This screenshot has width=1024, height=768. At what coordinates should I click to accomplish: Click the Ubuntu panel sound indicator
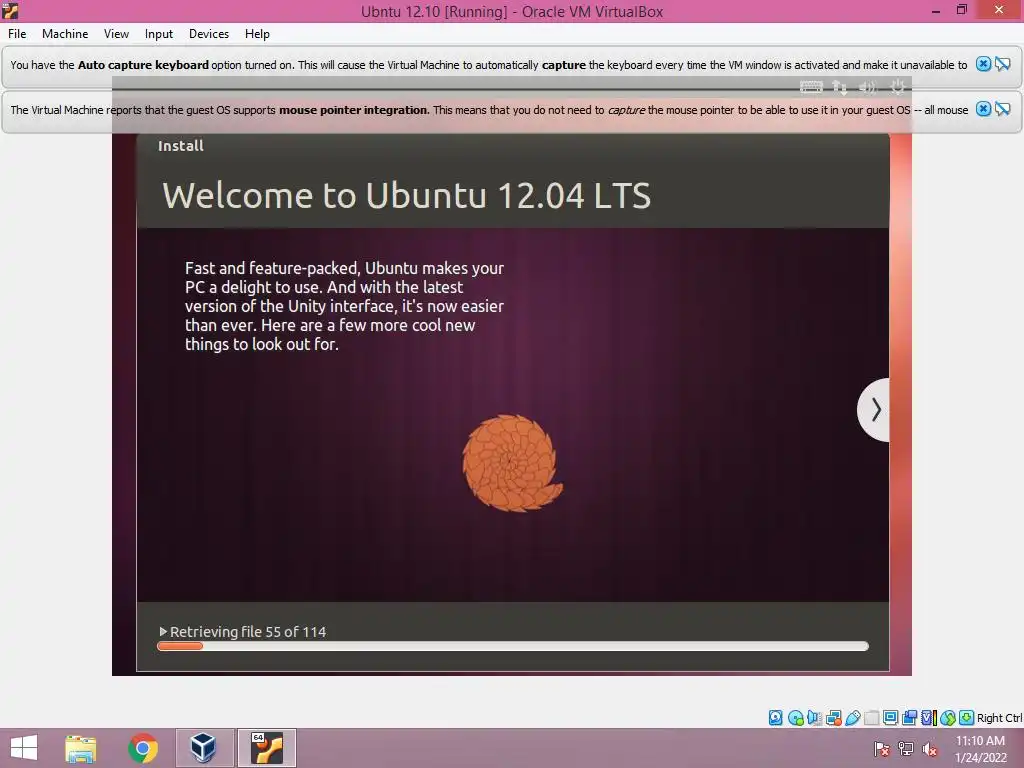[868, 87]
